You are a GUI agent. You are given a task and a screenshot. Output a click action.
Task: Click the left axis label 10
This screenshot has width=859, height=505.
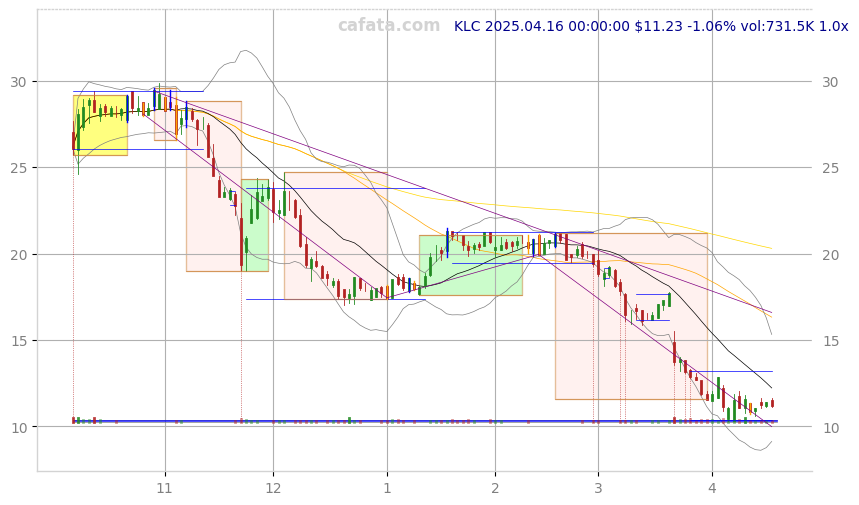click(x=19, y=428)
